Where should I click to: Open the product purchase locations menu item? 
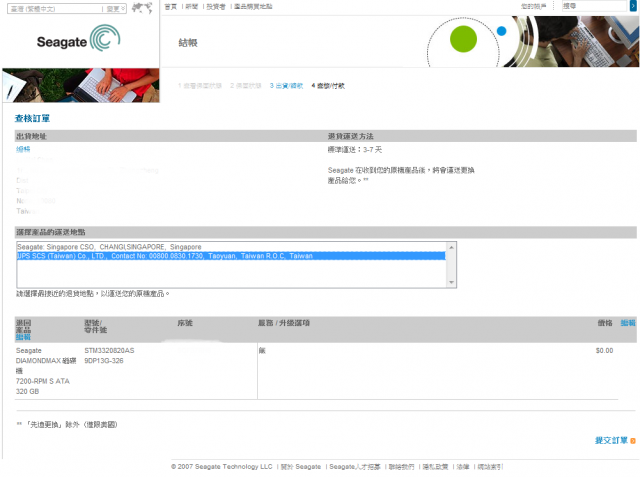(253, 7)
